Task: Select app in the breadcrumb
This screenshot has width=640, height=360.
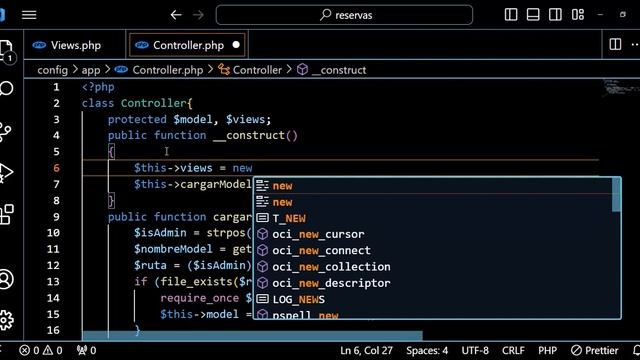Action: [x=91, y=70]
